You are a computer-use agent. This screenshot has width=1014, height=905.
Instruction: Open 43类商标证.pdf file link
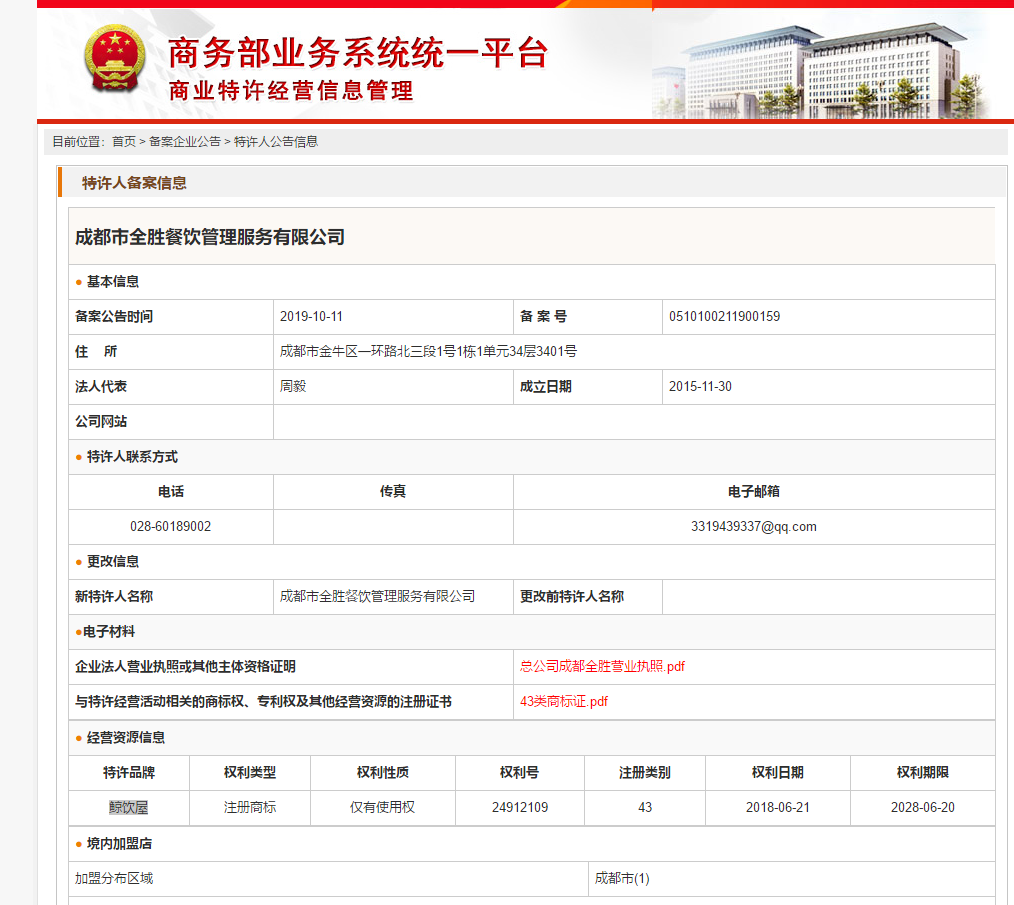(x=564, y=701)
